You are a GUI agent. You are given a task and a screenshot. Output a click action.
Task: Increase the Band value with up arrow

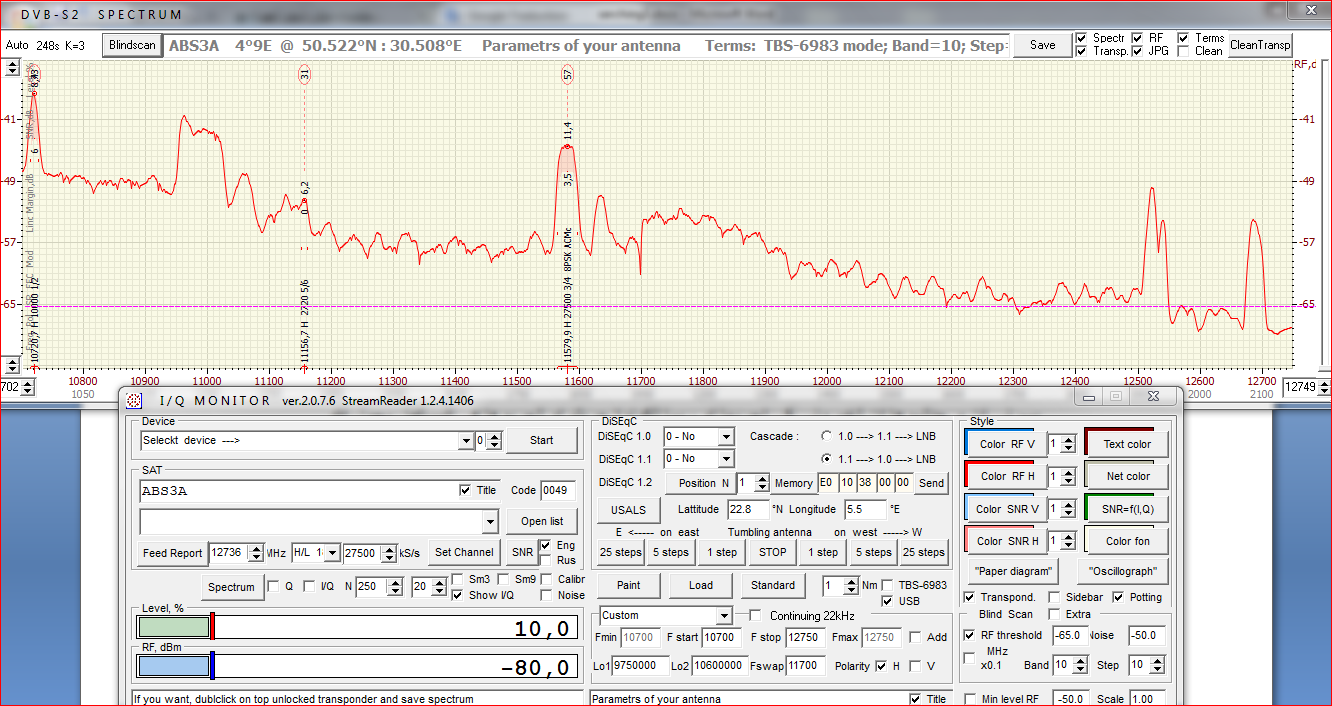[1082, 660]
